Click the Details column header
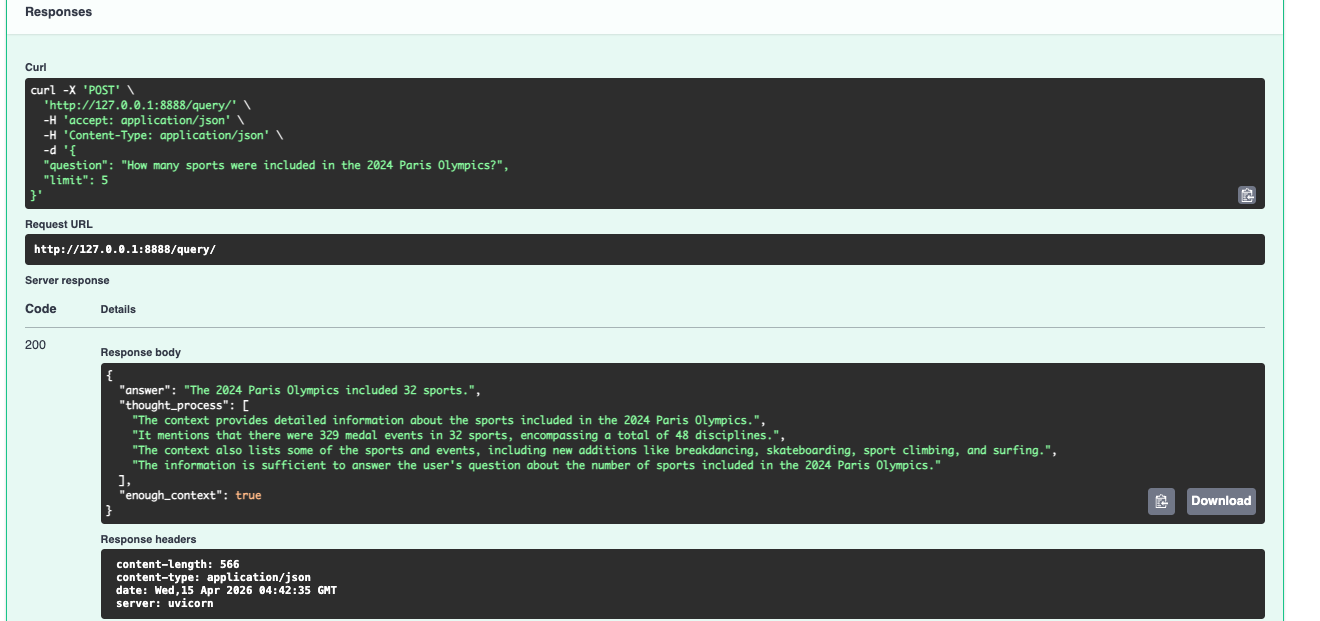This screenshot has width=1320, height=621. pos(118,310)
